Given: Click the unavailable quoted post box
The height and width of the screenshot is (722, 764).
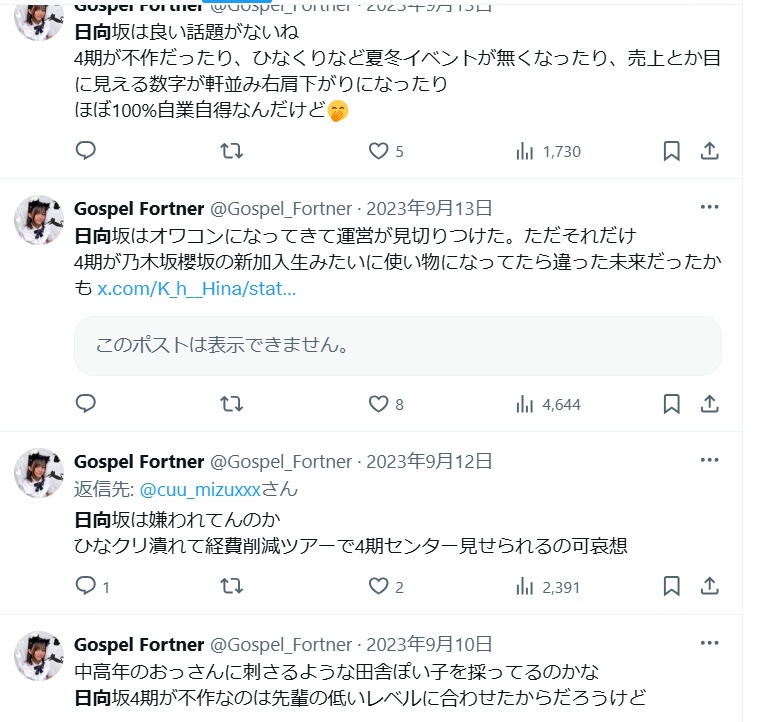Looking at the screenshot, I should tap(397, 346).
